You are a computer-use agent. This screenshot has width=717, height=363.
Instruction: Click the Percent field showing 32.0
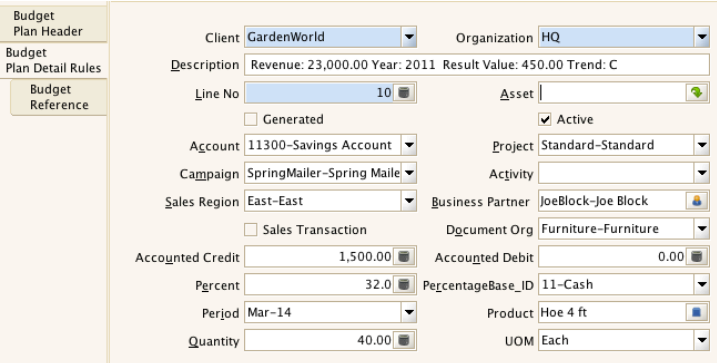pos(319,284)
